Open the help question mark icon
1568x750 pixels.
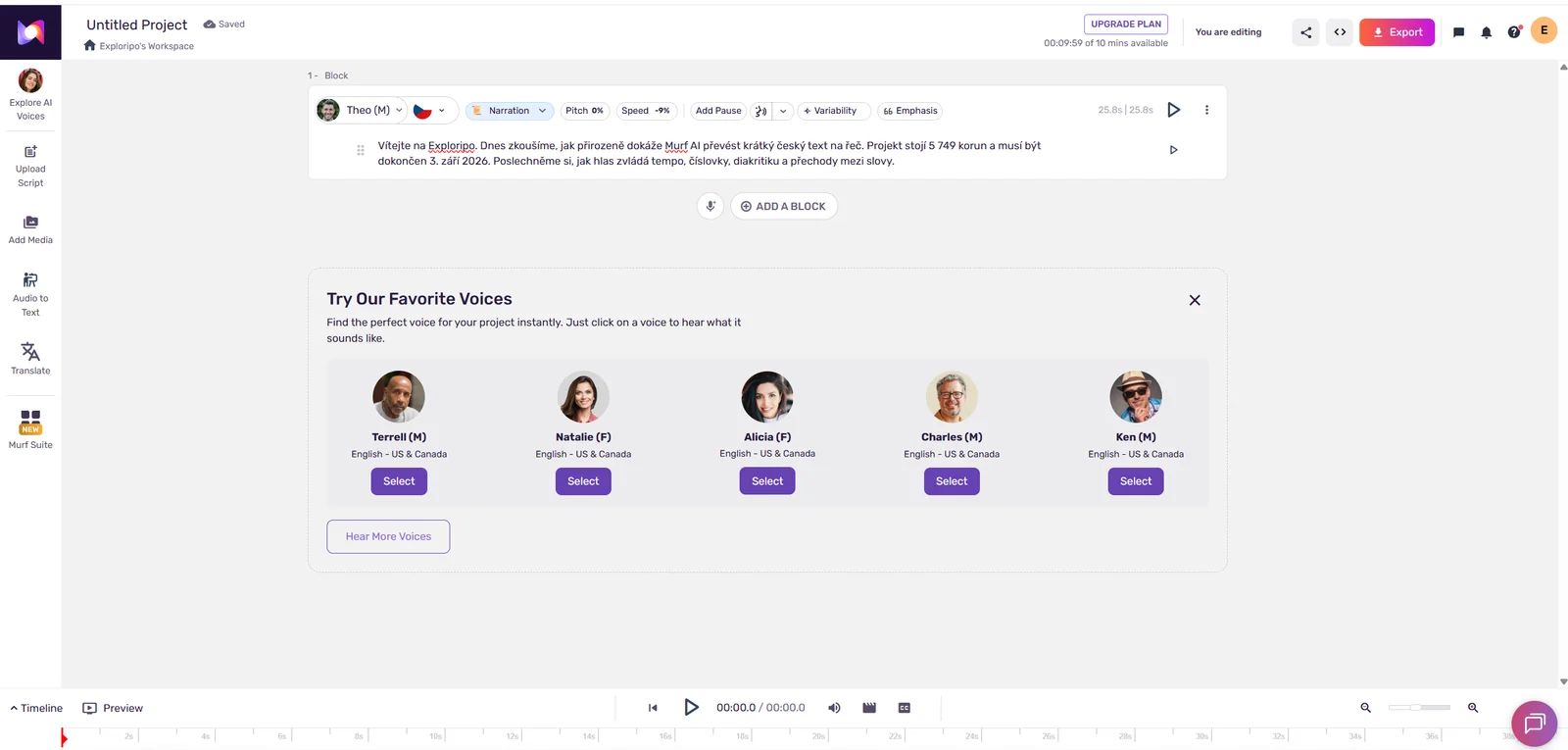point(1514,32)
